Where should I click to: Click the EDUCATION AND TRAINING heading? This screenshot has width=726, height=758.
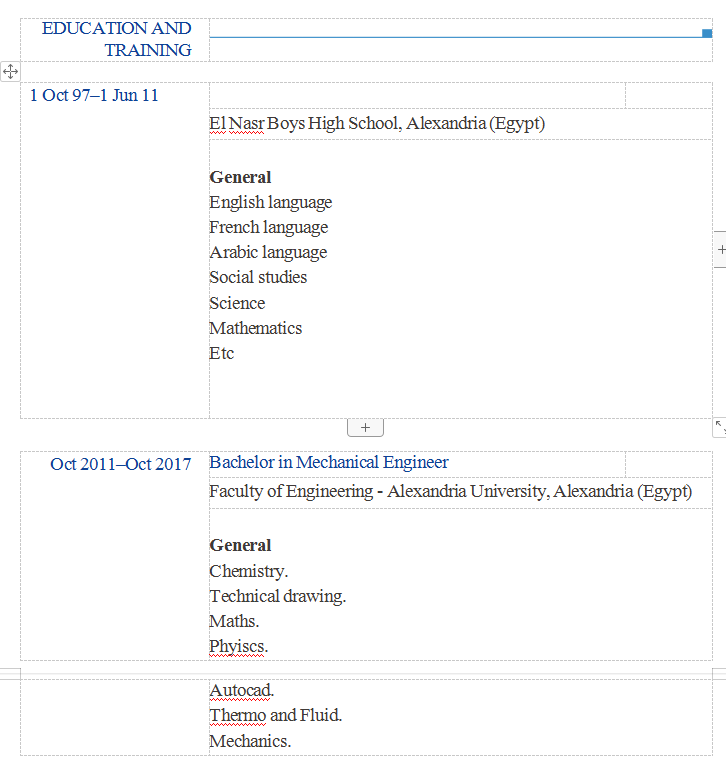[x=116, y=39]
